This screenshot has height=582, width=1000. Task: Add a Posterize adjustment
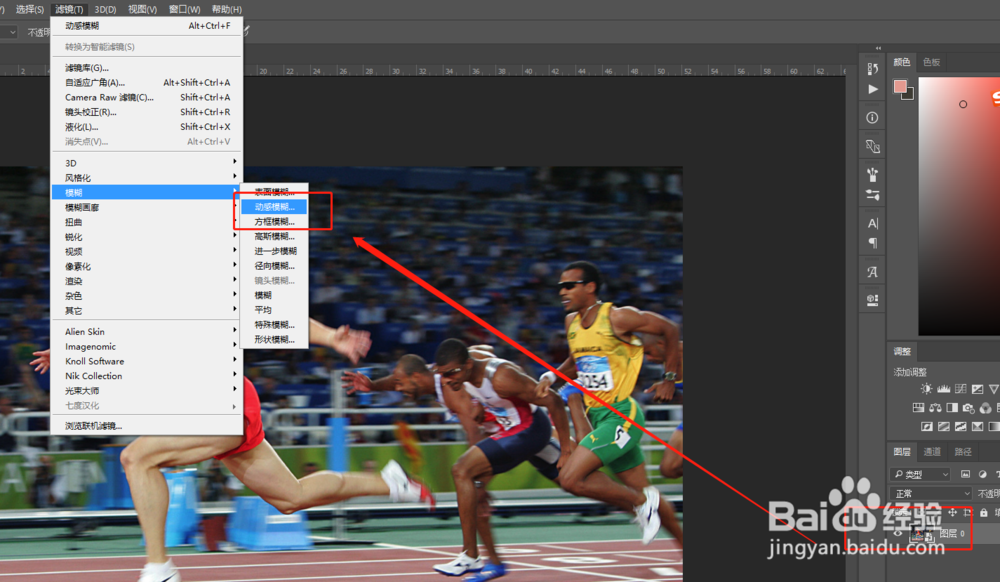click(x=944, y=426)
